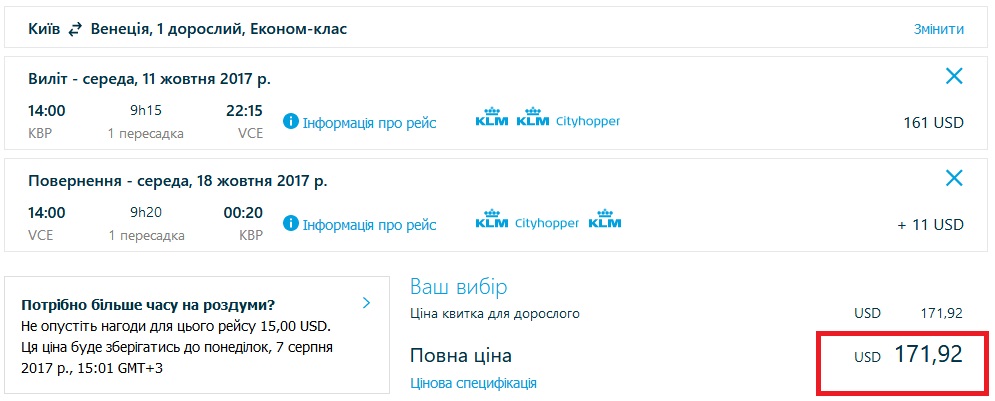Remove the outbound flight on 11 жовтня

tap(954, 75)
